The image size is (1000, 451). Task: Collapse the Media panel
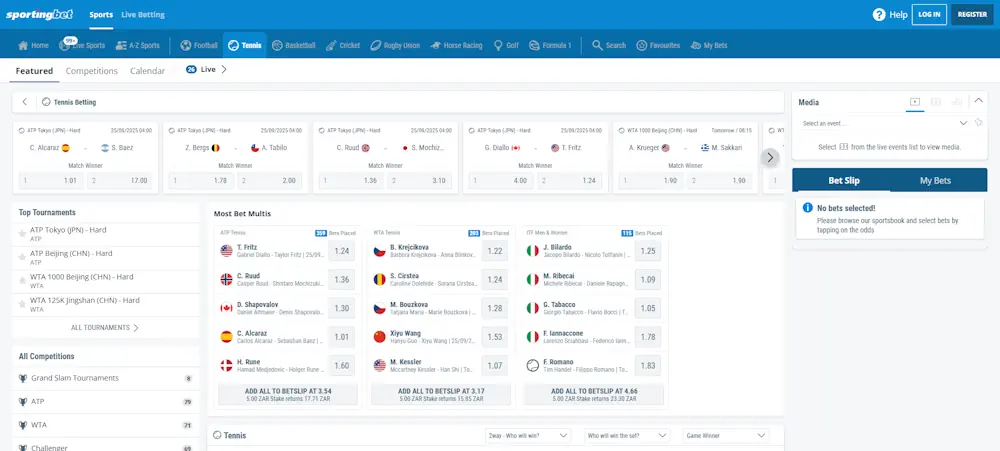click(x=979, y=101)
